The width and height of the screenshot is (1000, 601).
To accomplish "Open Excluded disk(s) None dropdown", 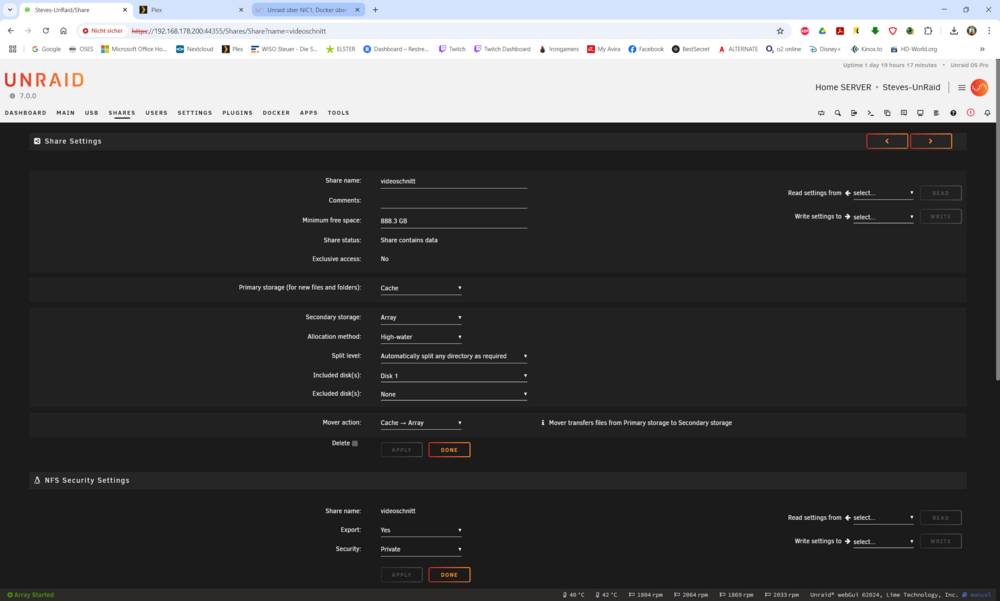I will (x=453, y=394).
